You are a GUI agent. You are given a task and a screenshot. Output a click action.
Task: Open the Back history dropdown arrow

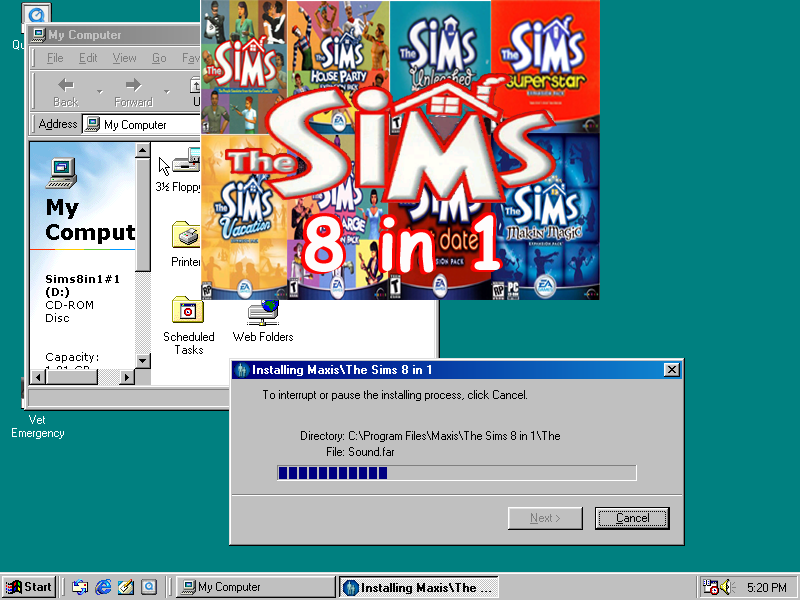99,92
